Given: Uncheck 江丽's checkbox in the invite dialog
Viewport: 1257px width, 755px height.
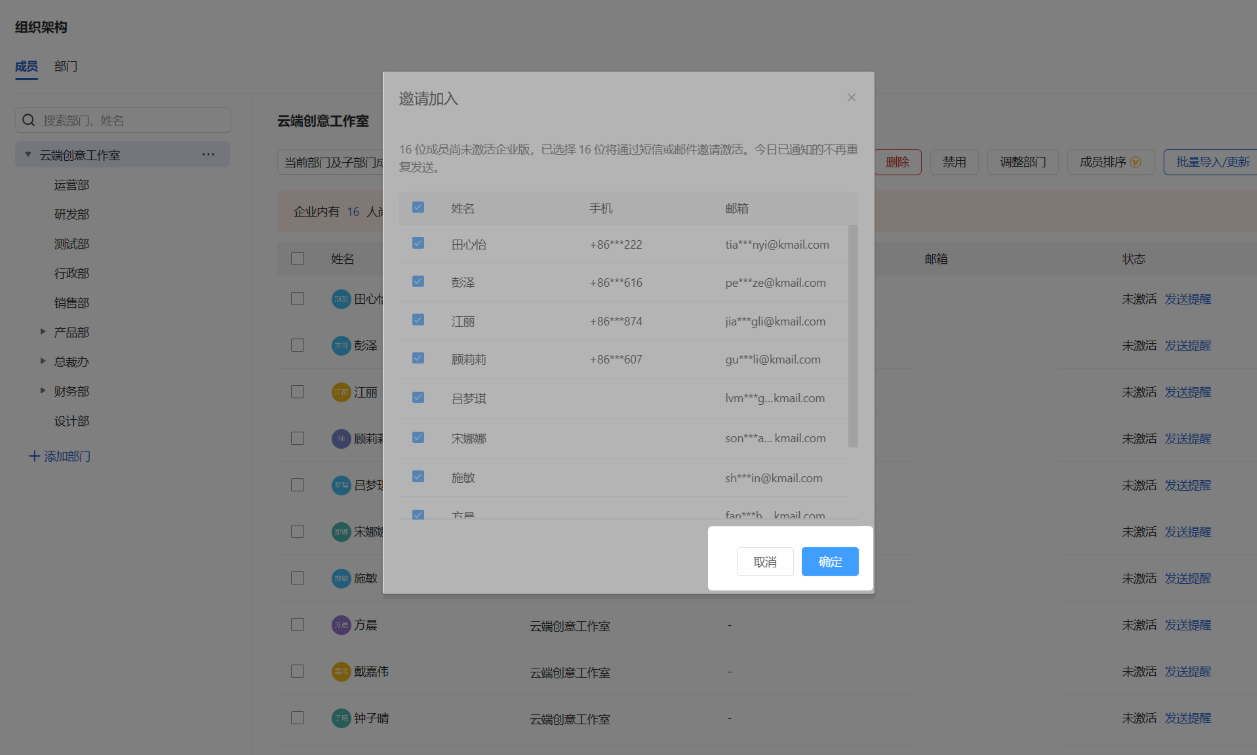Looking at the screenshot, I should [418, 321].
